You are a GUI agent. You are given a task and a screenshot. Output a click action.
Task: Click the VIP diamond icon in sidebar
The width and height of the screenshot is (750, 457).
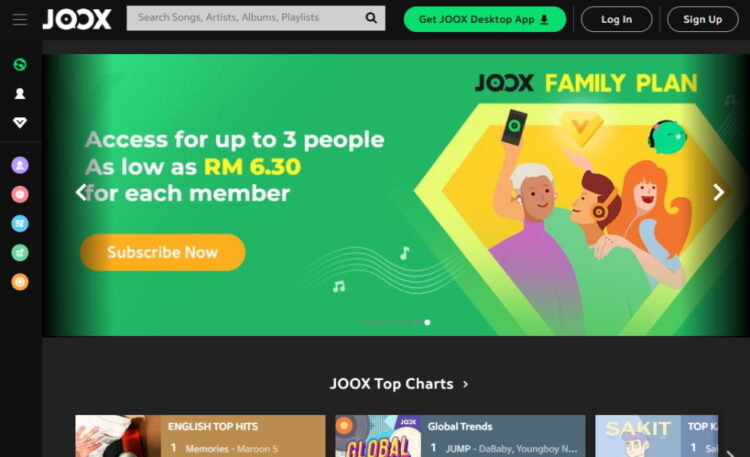pos(20,123)
